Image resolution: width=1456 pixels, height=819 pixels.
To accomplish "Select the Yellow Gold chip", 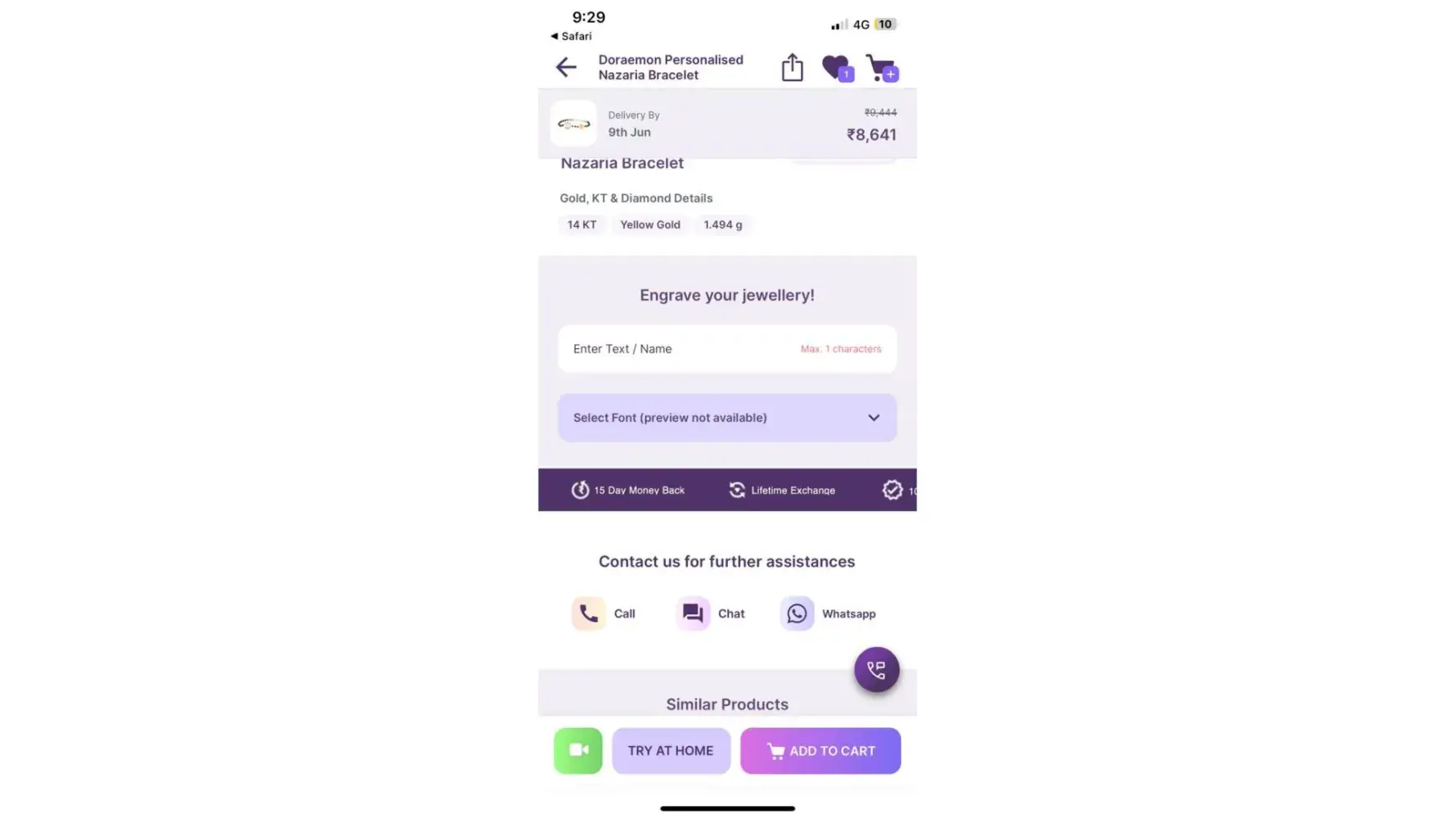I will click(650, 224).
